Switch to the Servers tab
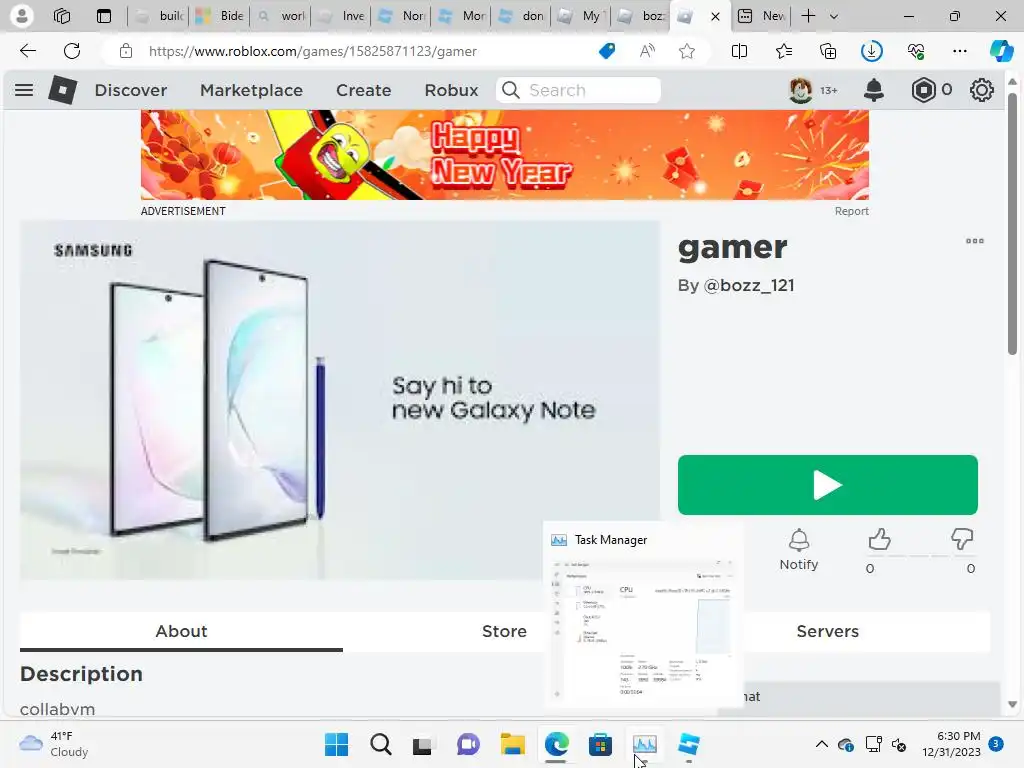The width and height of the screenshot is (1024, 768). [x=827, y=632]
